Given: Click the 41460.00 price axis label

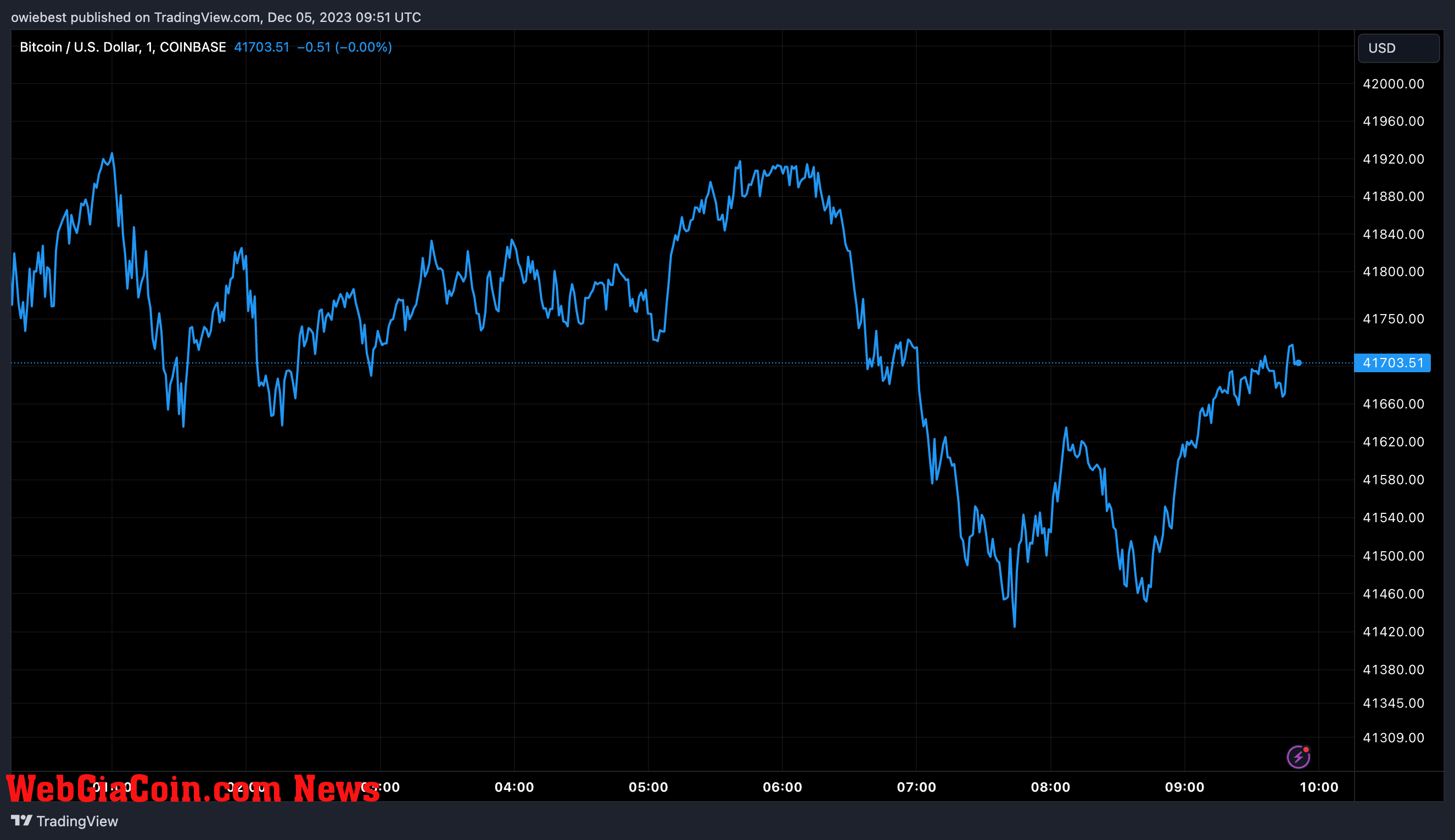Looking at the screenshot, I should pos(1394,594).
